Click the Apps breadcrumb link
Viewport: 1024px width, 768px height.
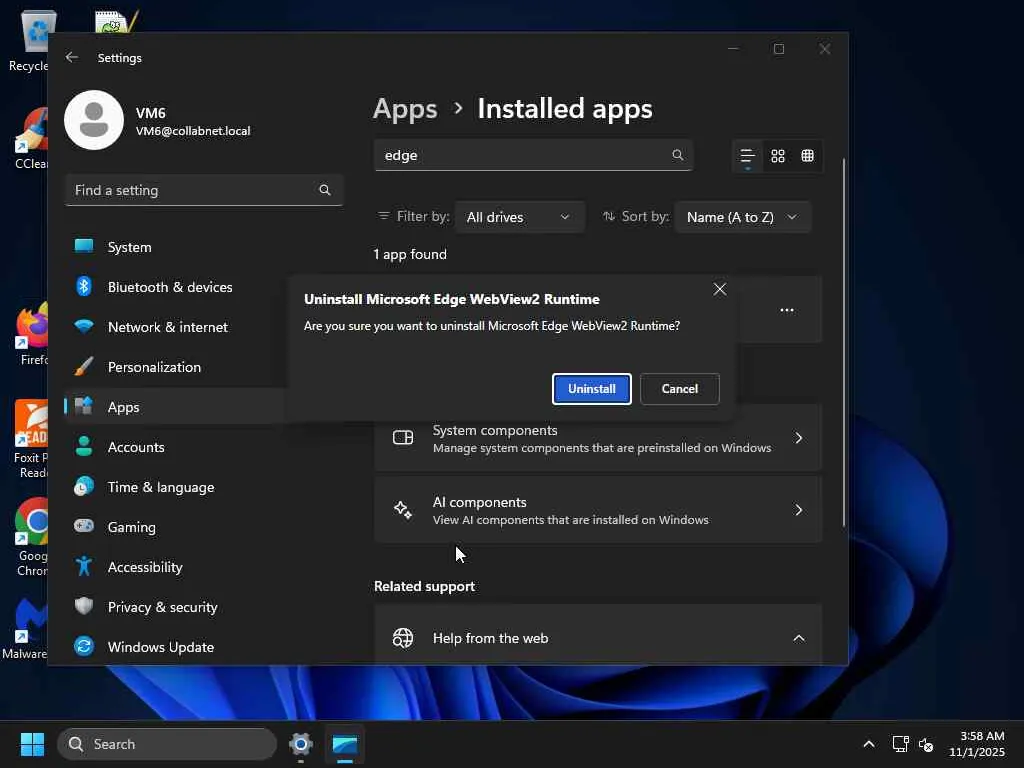click(405, 109)
